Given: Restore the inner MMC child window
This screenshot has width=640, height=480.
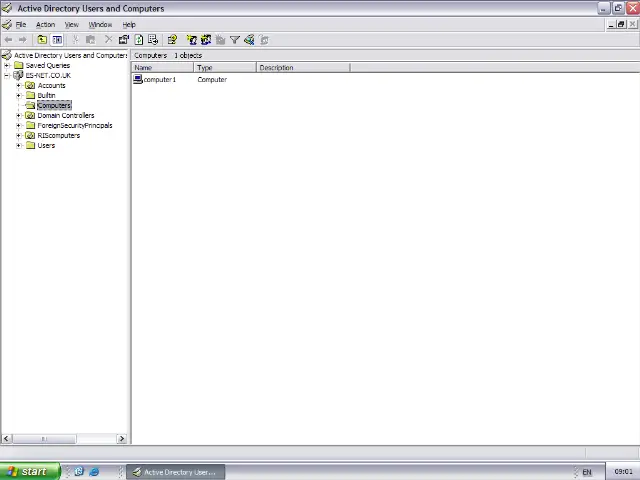Looking at the screenshot, I should (621, 24).
